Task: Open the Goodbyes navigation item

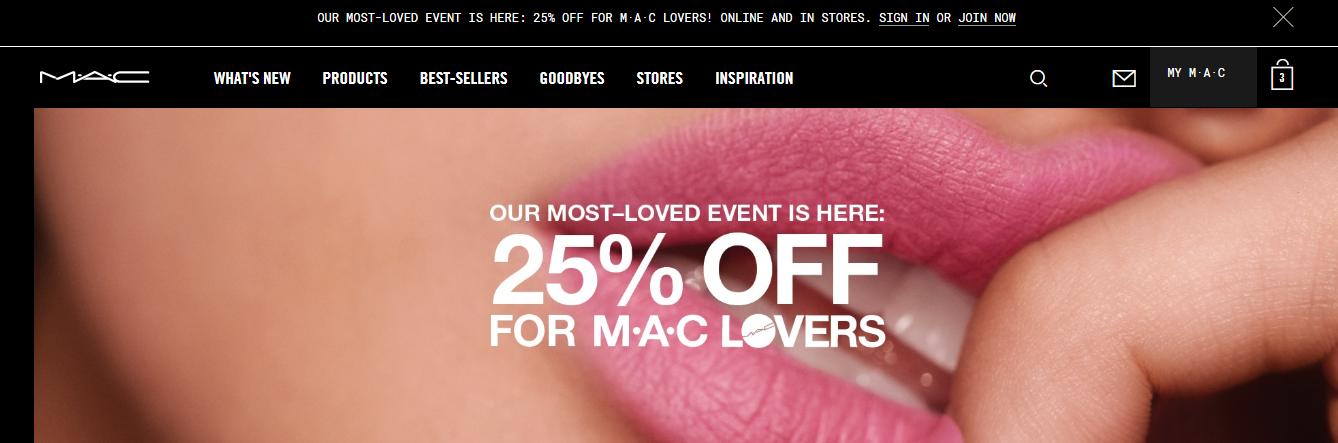Action: coord(572,78)
